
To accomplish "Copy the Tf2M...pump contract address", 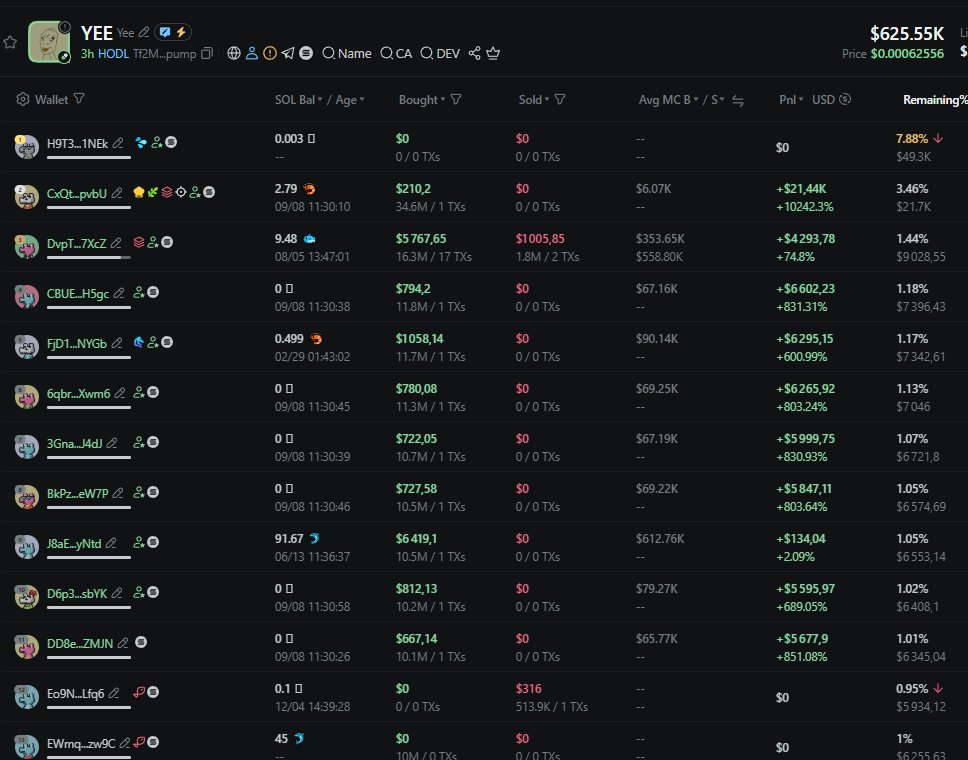I will tap(207, 54).
